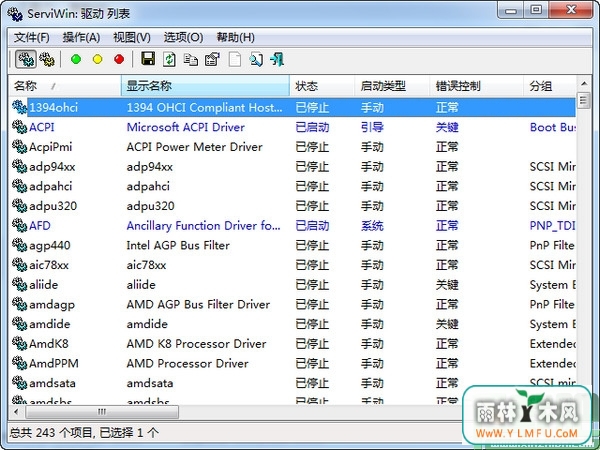The height and width of the screenshot is (450, 600).
Task: Refresh the list using refresh icon
Action: 169,59
